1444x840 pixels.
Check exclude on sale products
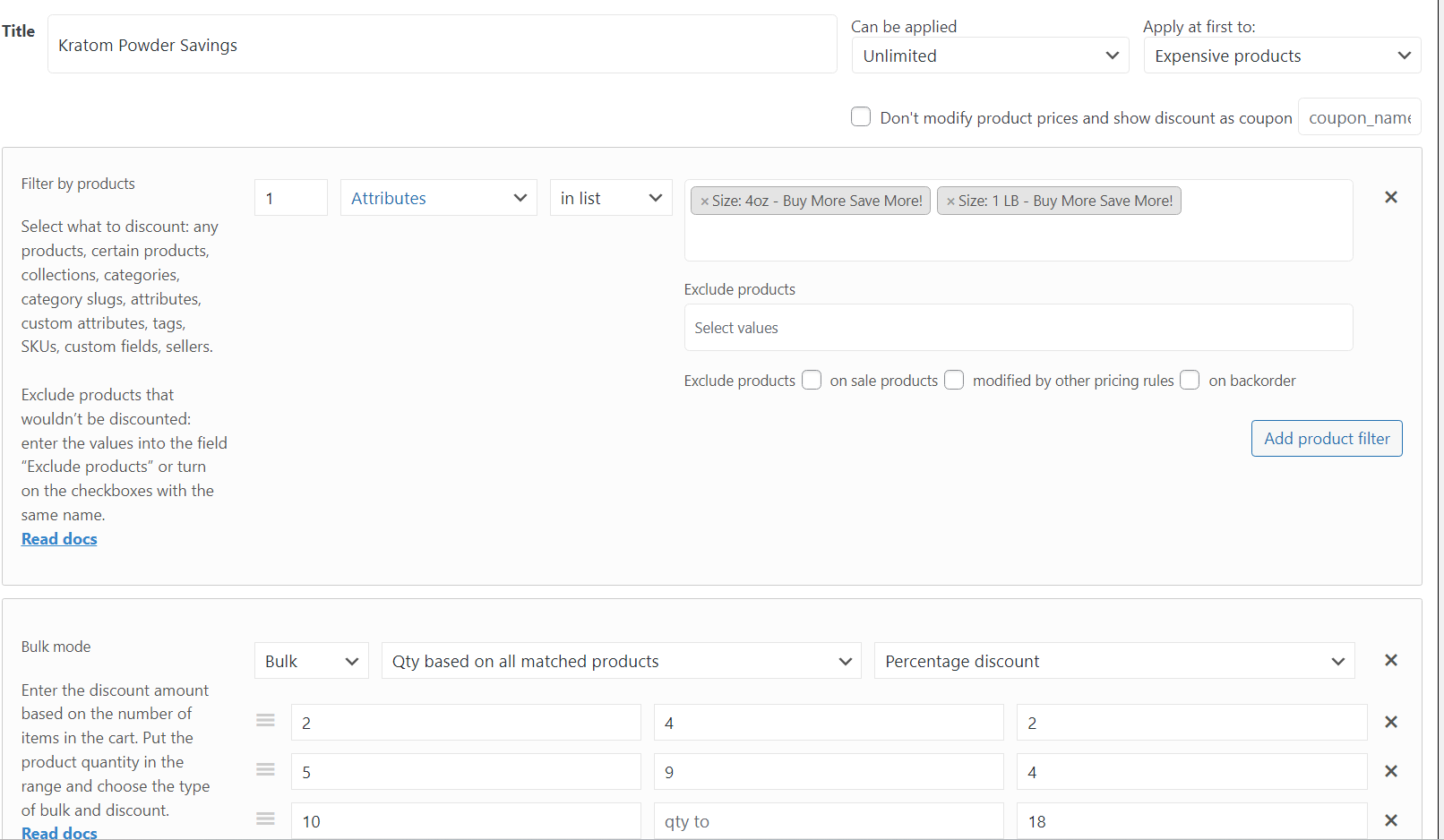tap(812, 380)
